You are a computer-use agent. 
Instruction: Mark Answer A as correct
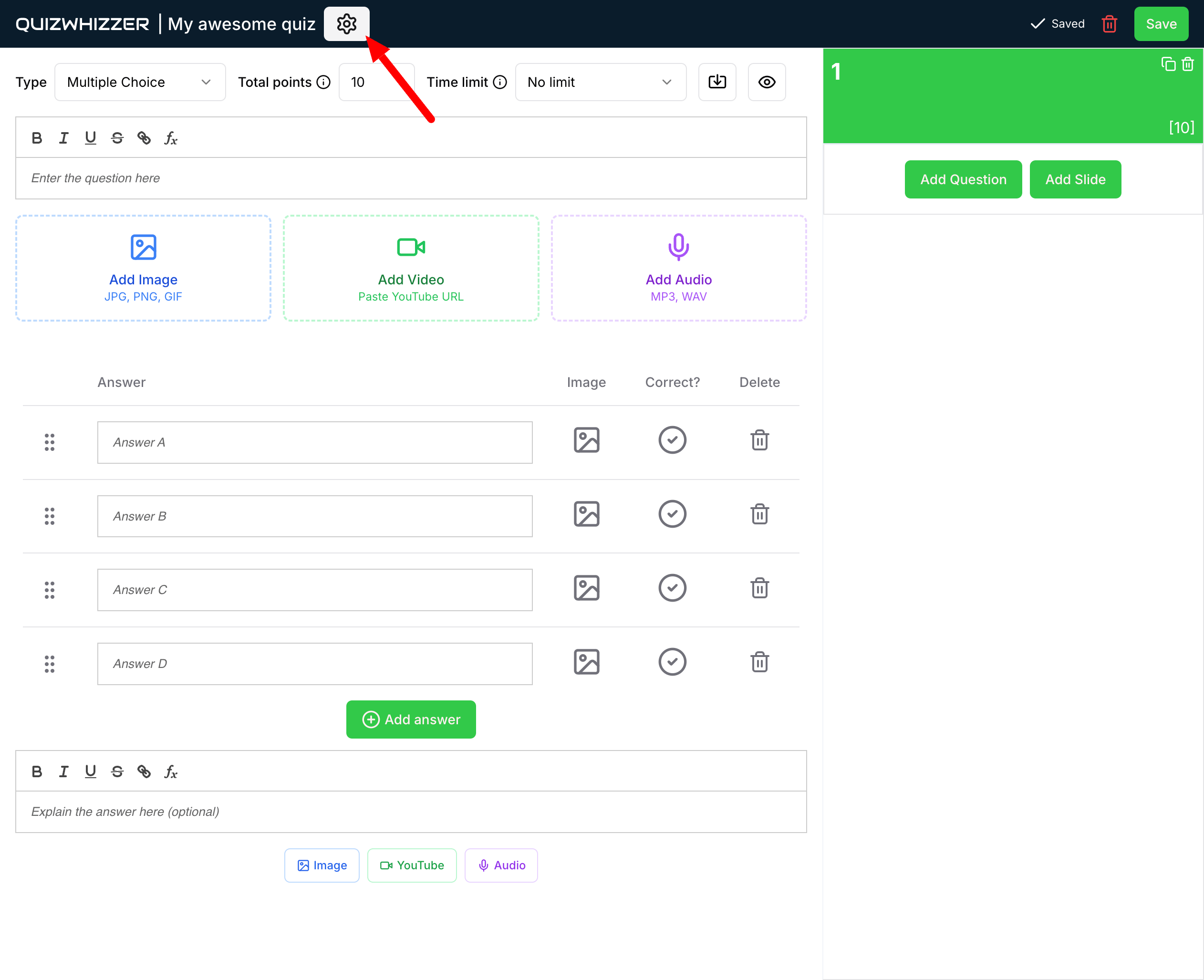click(672, 440)
